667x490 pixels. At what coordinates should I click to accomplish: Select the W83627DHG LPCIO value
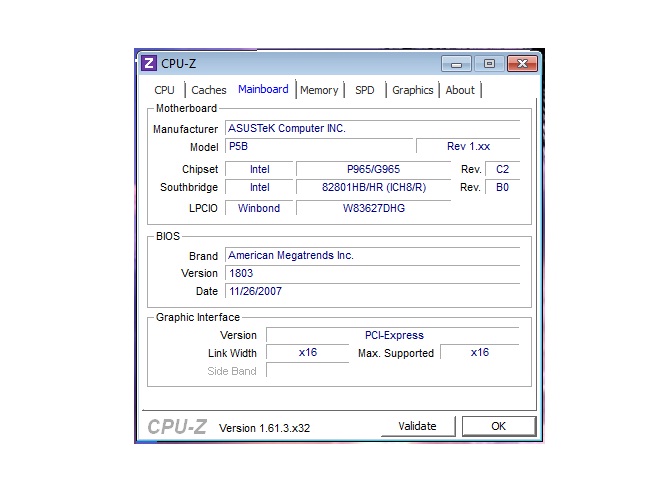tap(373, 208)
